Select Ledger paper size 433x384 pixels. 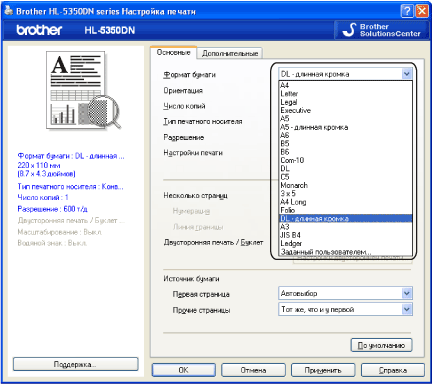click(x=345, y=244)
